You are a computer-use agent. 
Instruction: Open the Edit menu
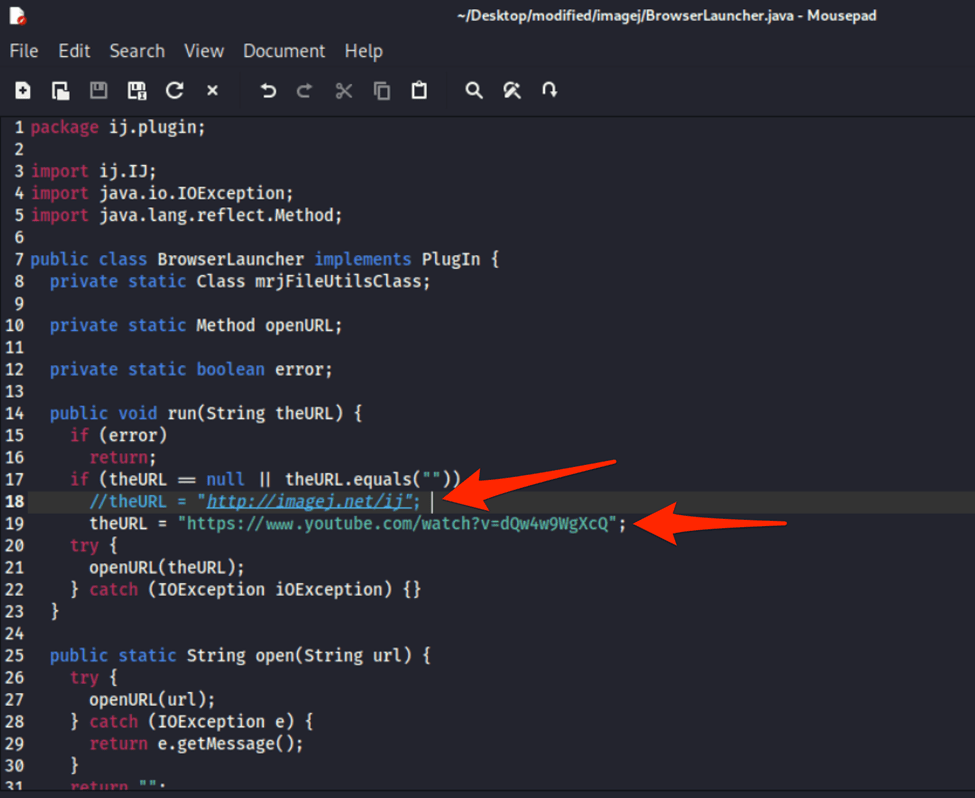(75, 51)
